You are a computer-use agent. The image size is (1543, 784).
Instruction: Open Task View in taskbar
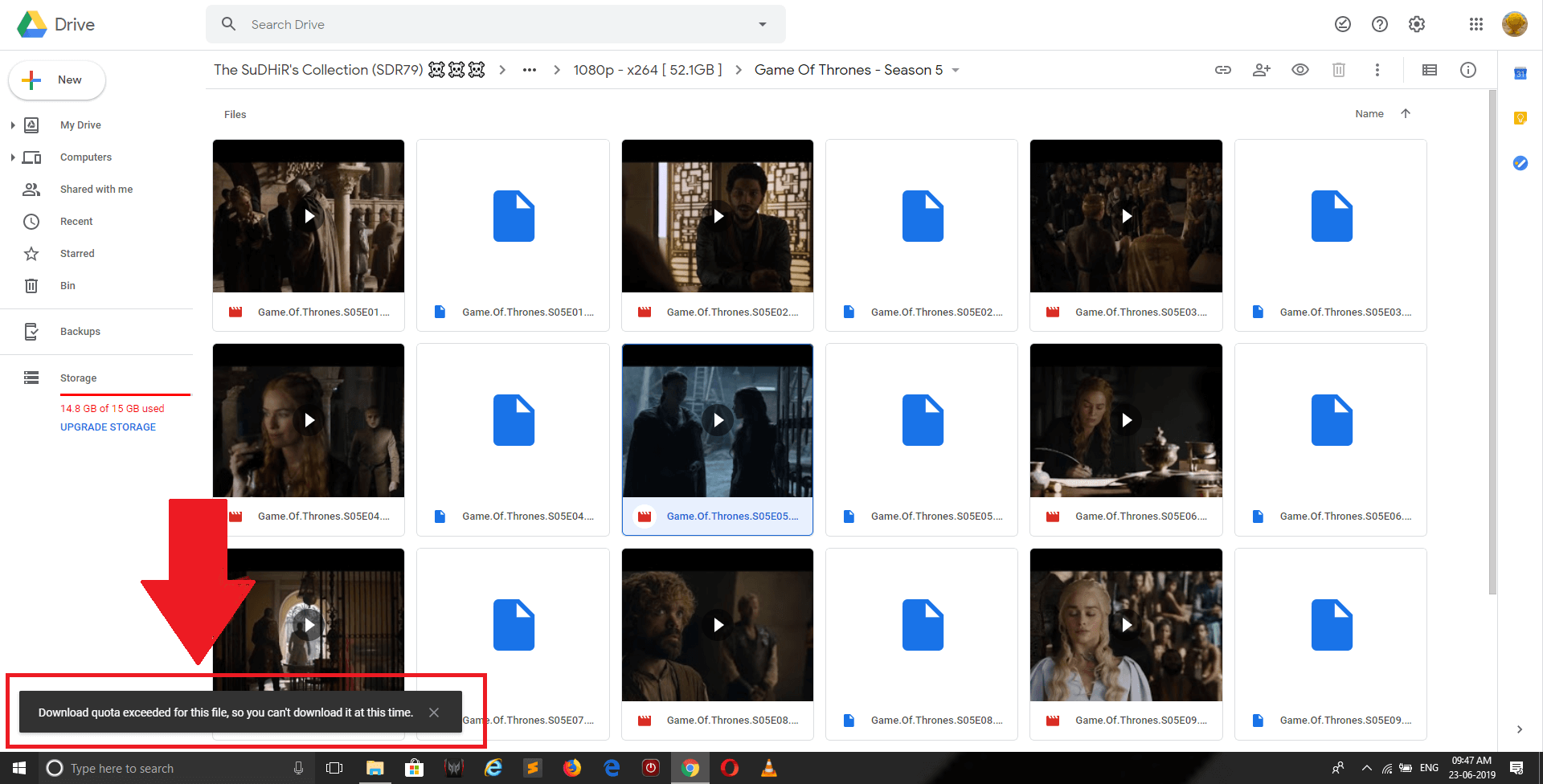[x=334, y=769]
